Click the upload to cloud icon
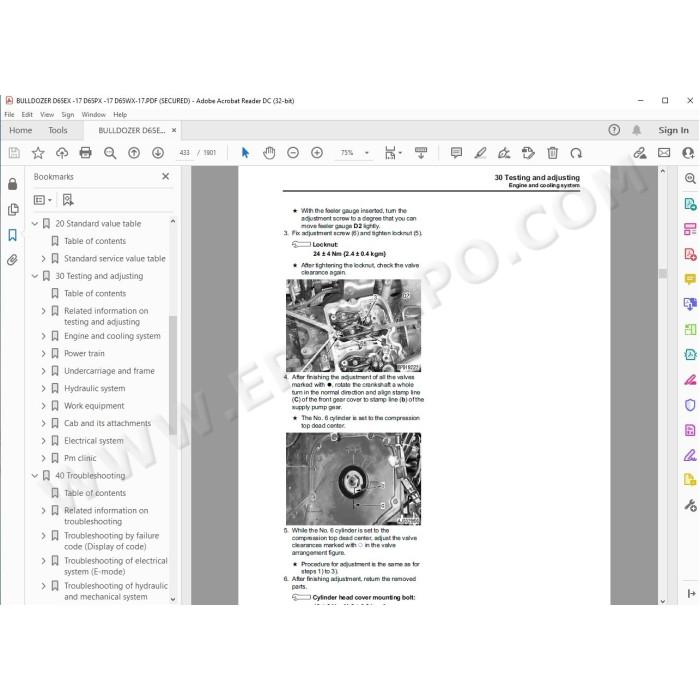Image resolution: width=700 pixels, height=700 pixels. [62, 153]
